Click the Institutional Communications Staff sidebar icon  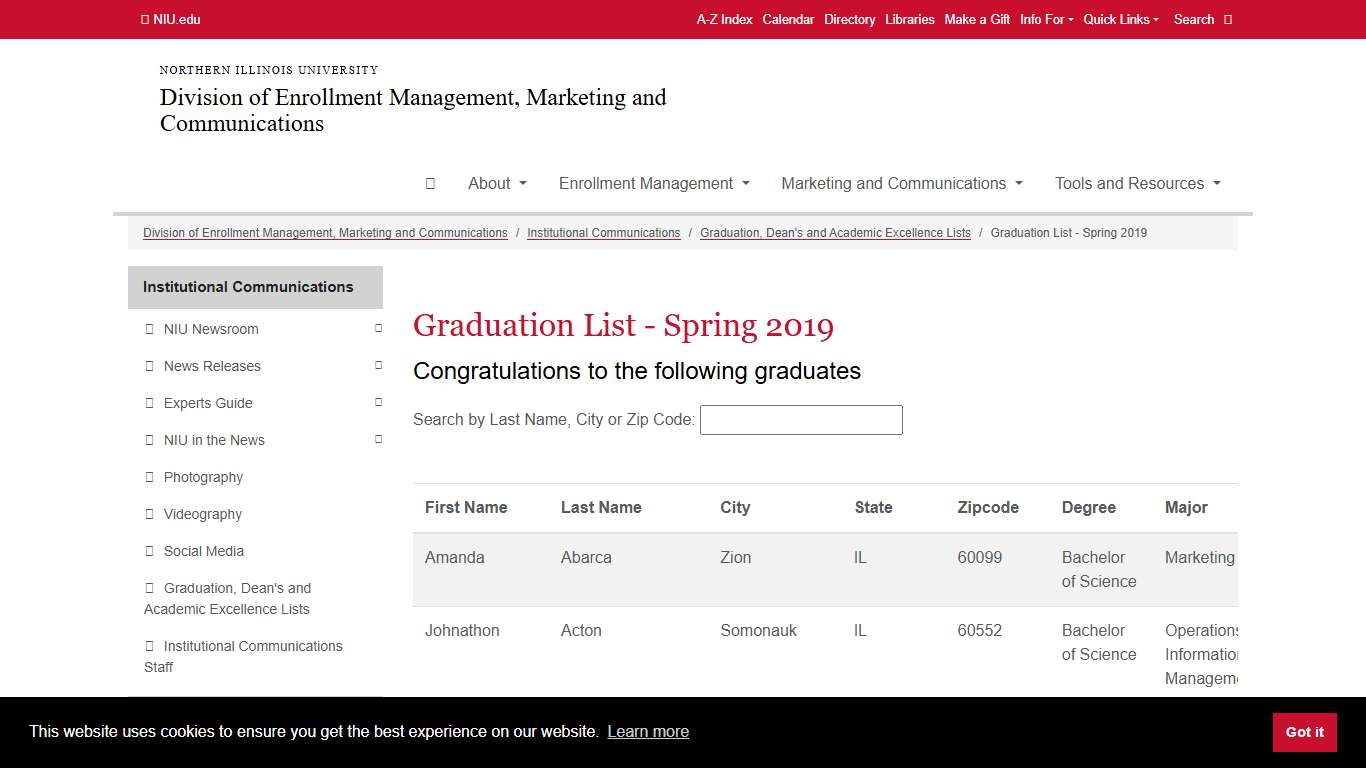(148, 646)
